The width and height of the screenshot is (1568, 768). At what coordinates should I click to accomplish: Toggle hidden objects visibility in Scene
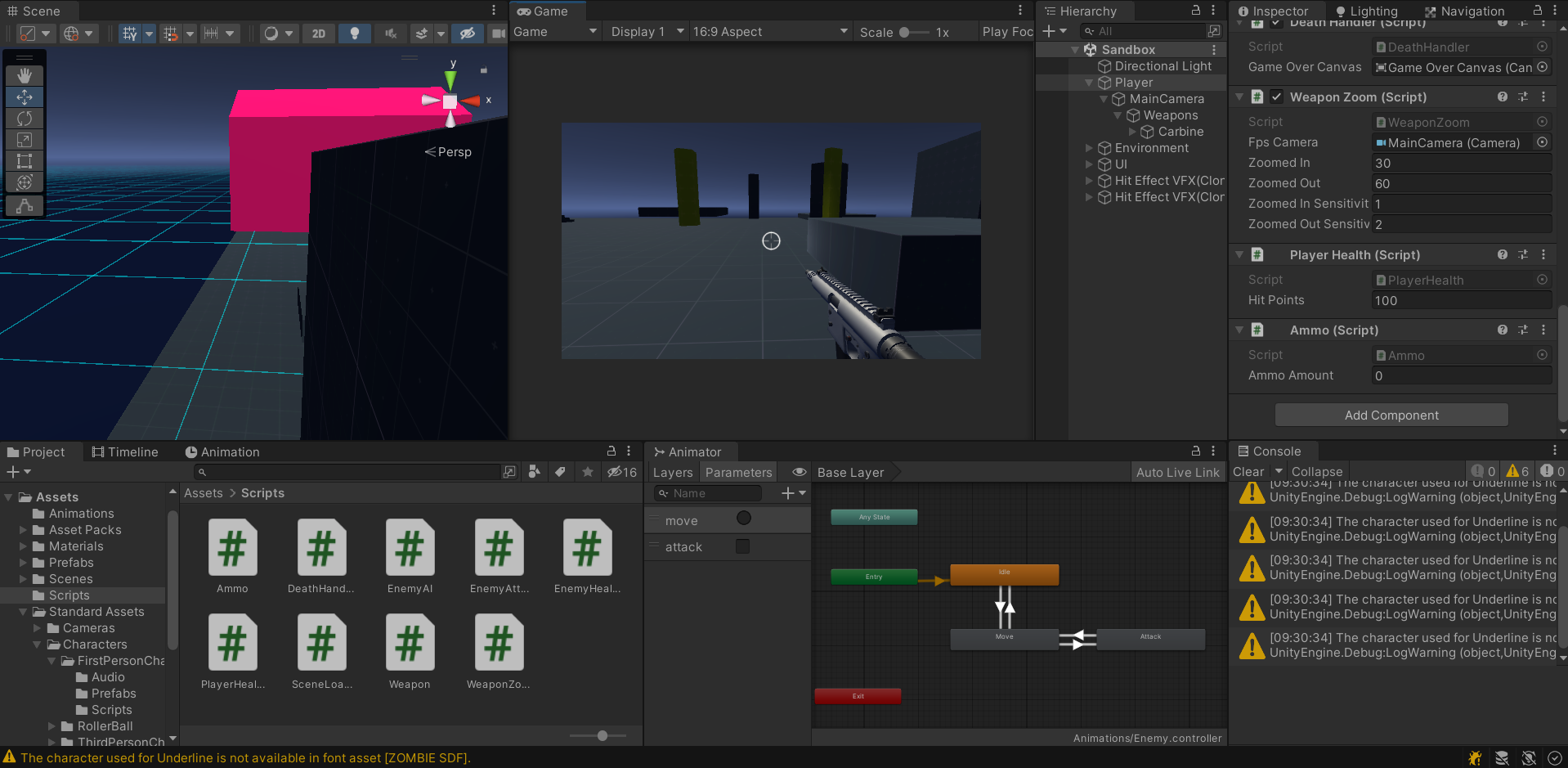click(468, 34)
